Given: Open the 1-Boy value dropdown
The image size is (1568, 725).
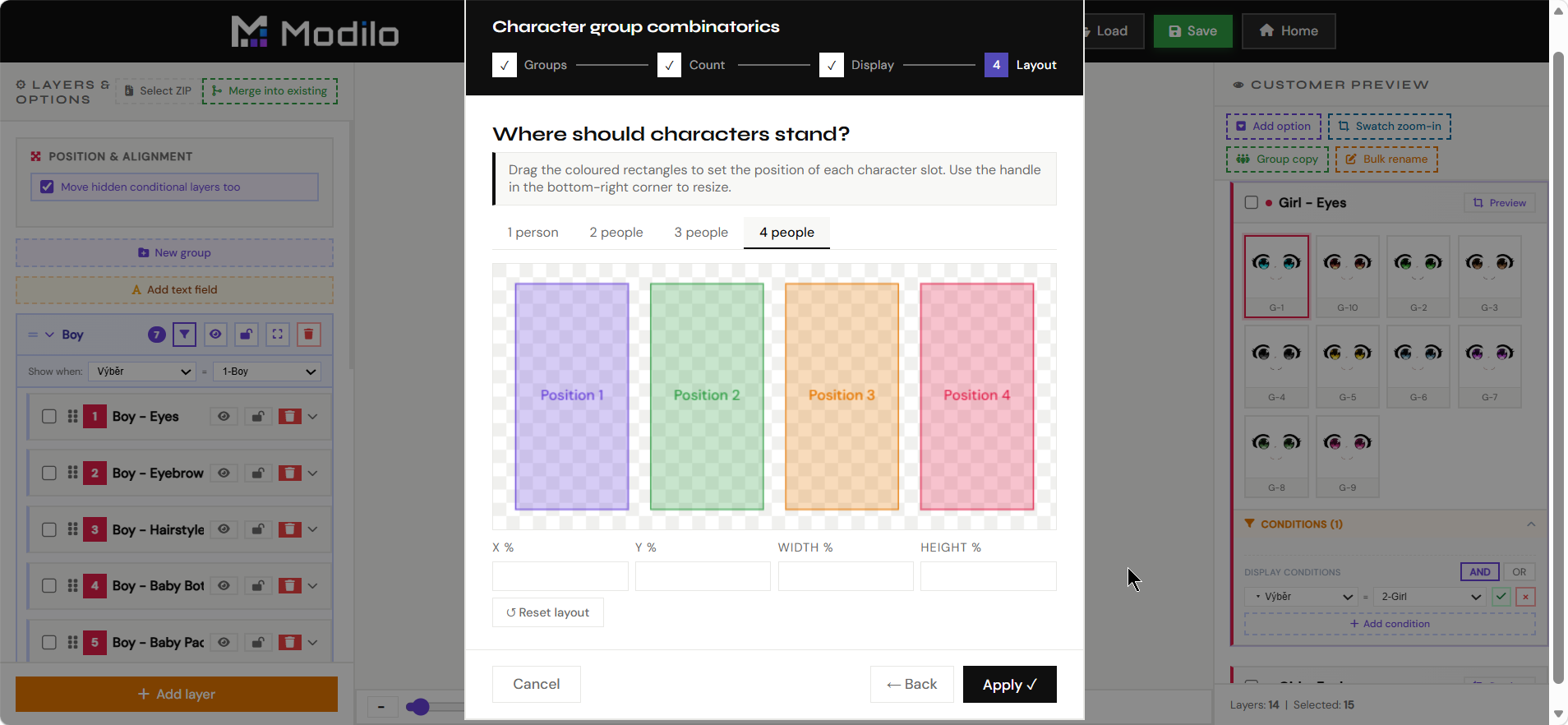Looking at the screenshot, I should [267, 372].
